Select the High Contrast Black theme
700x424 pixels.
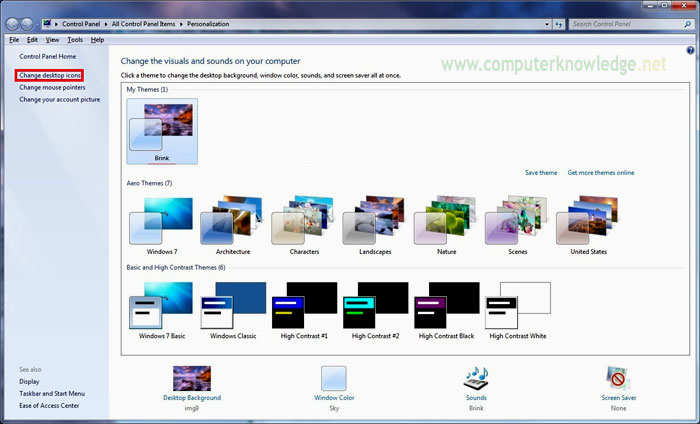(446, 310)
